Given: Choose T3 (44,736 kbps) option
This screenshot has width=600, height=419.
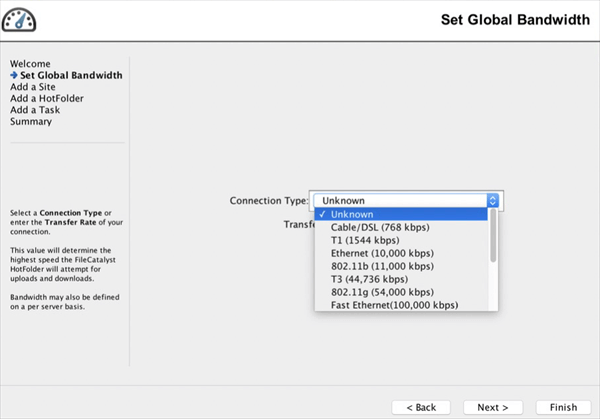Looking at the screenshot, I should [x=369, y=279].
